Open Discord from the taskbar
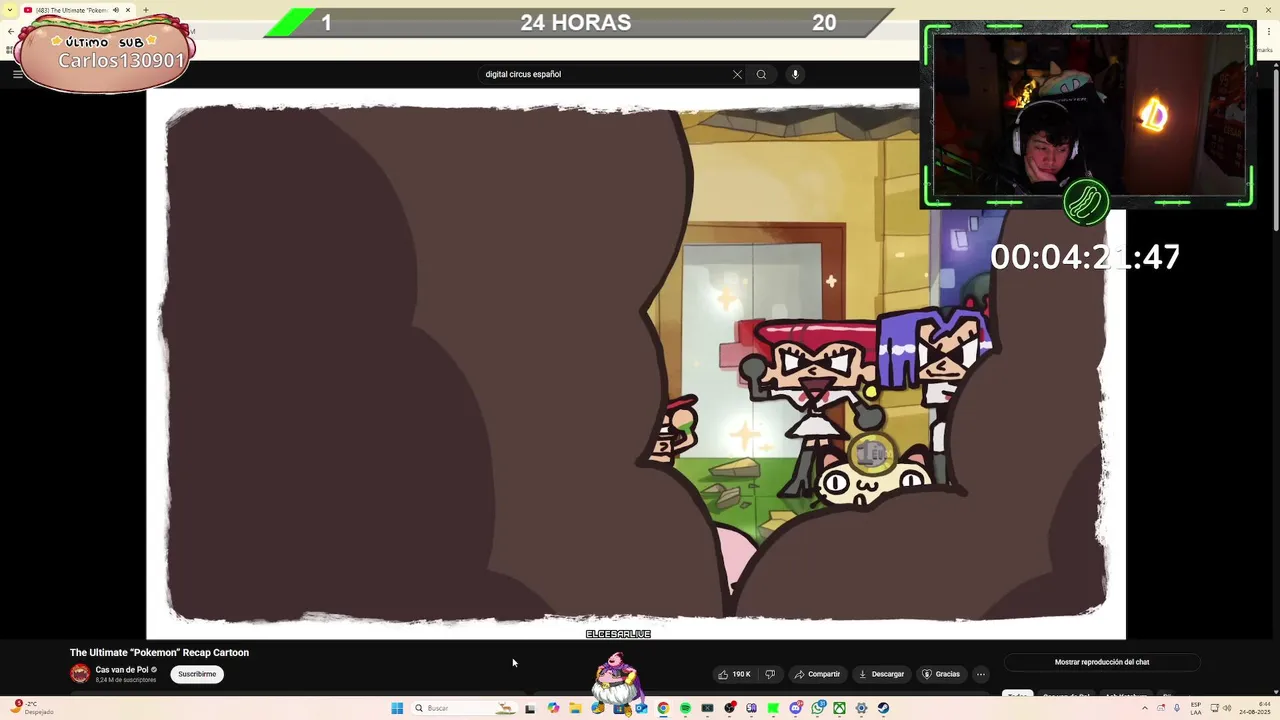The width and height of the screenshot is (1280, 720). (x=796, y=708)
